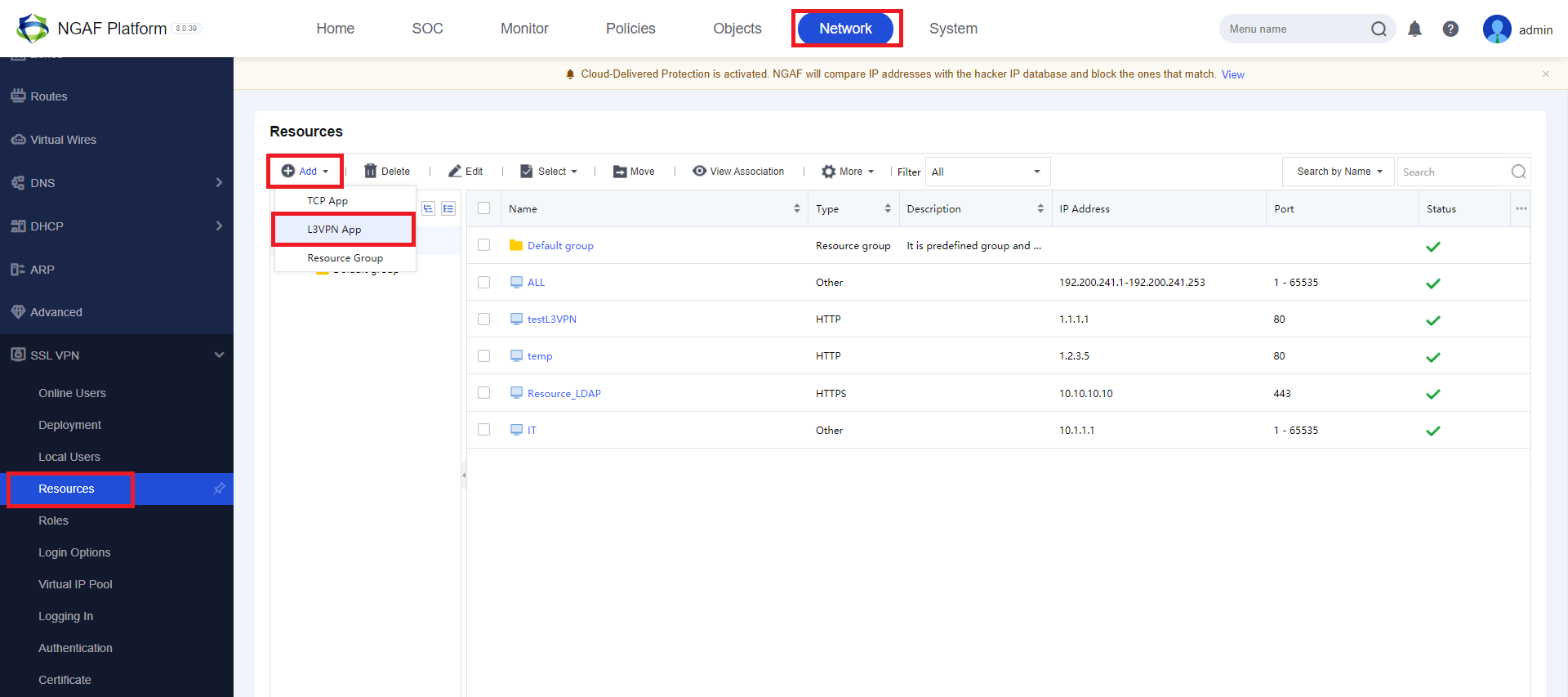This screenshot has width=1568, height=697.
Task: Click the column settings ellipsis icon
Action: (1521, 208)
